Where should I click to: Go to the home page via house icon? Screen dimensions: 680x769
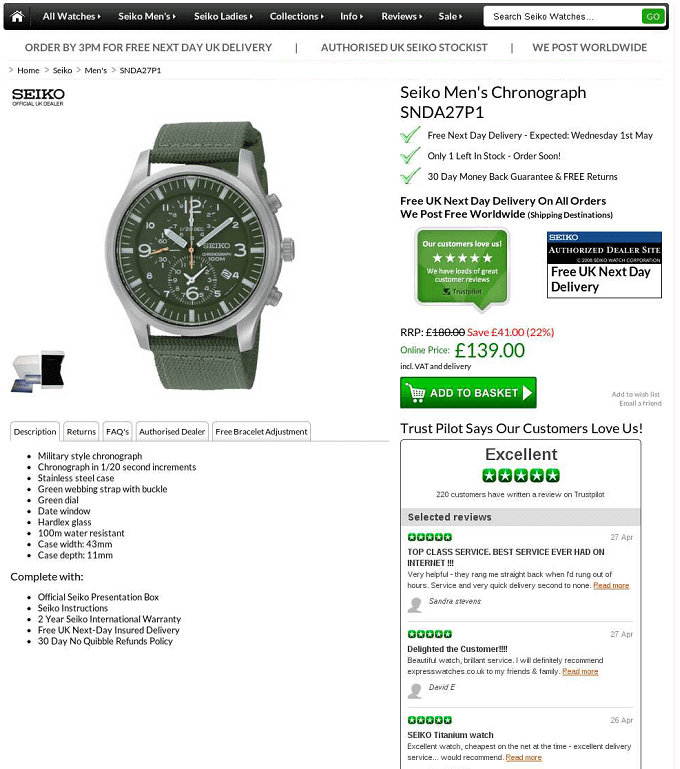coord(17,17)
